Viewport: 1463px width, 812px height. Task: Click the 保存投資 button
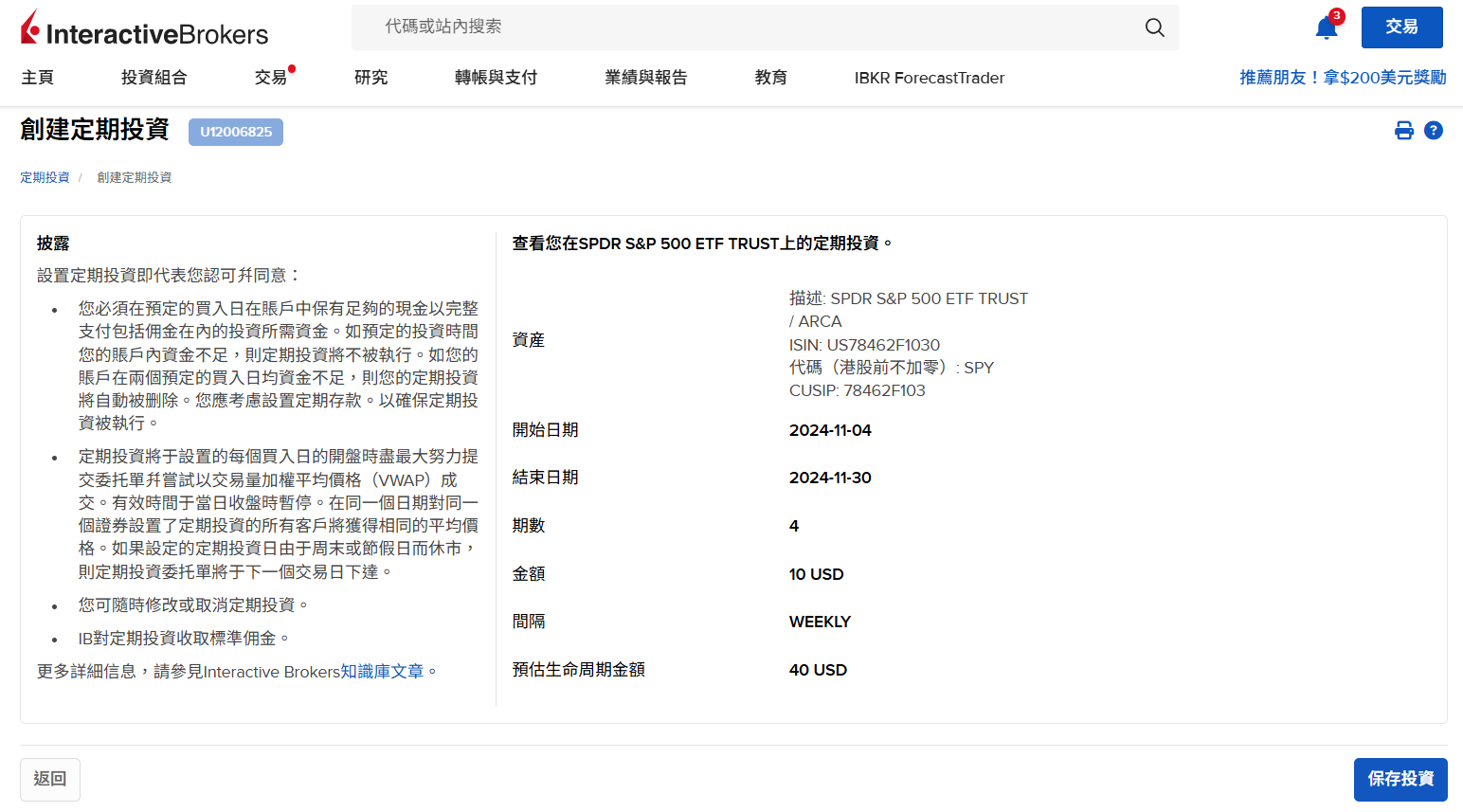pos(1400,779)
